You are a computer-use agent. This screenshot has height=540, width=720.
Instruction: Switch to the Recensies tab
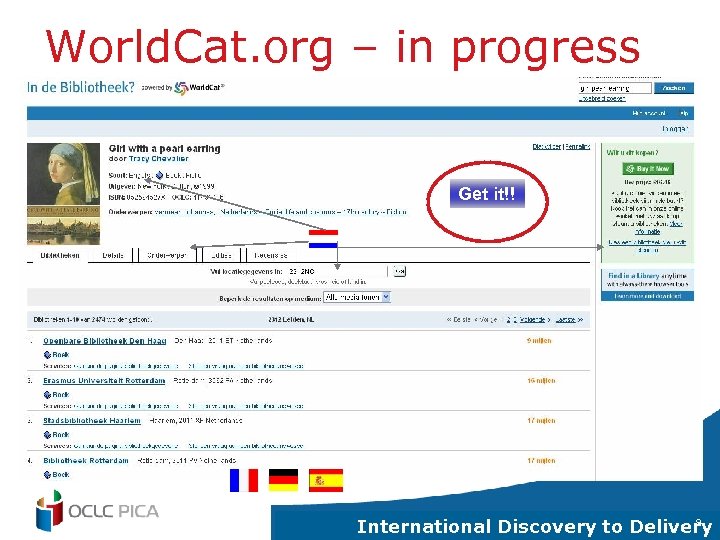[x=271, y=255]
